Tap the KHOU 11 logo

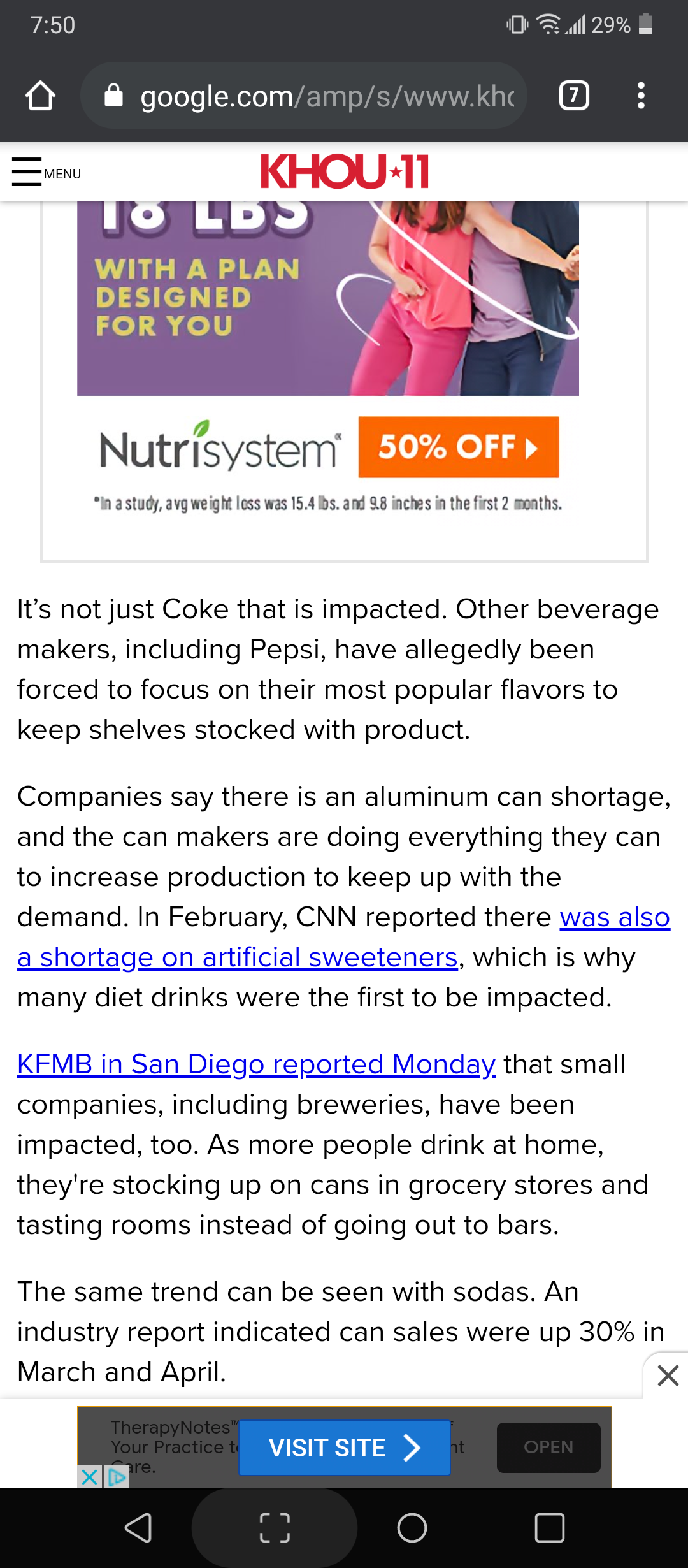tap(344, 171)
